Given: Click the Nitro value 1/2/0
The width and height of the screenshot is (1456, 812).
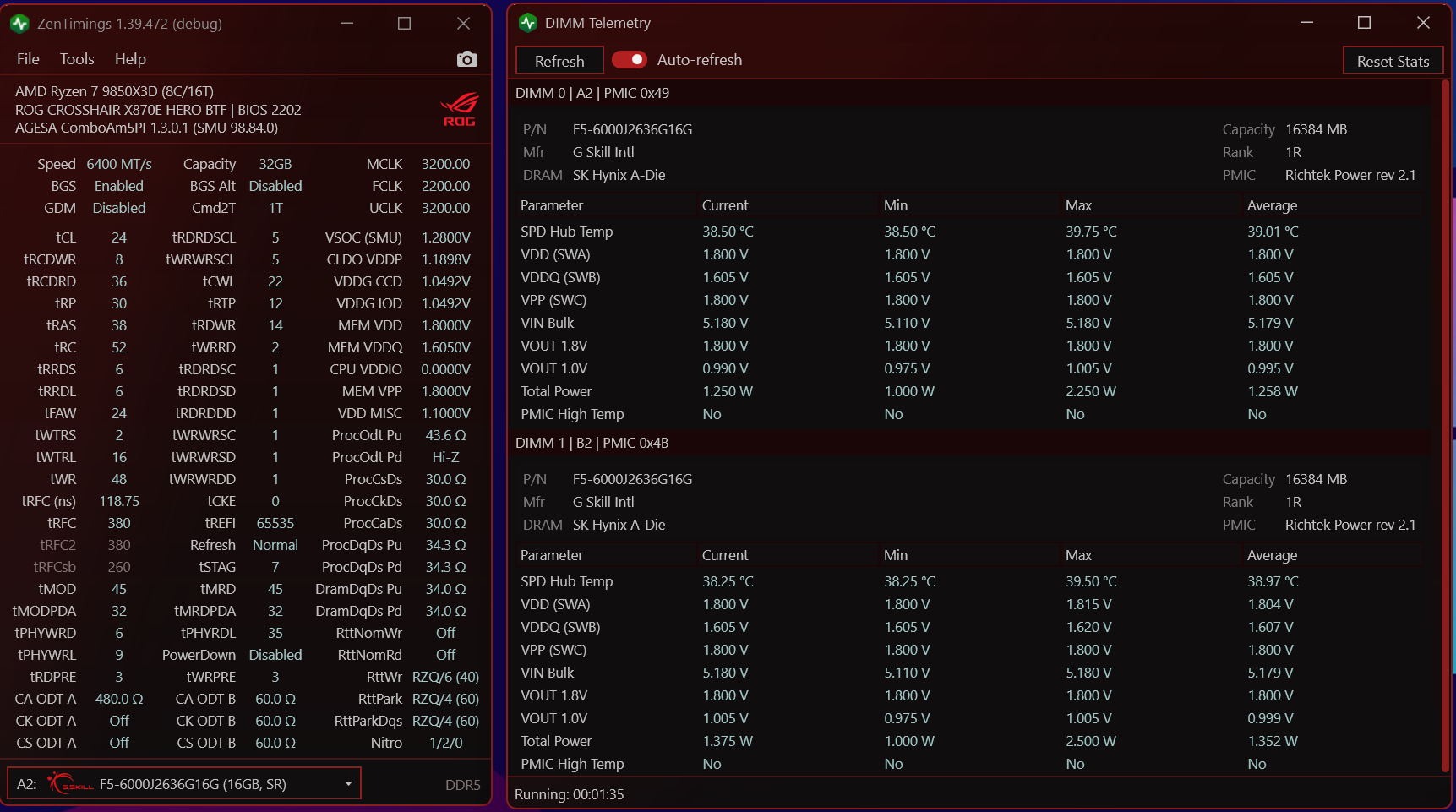Looking at the screenshot, I should pos(445,743).
